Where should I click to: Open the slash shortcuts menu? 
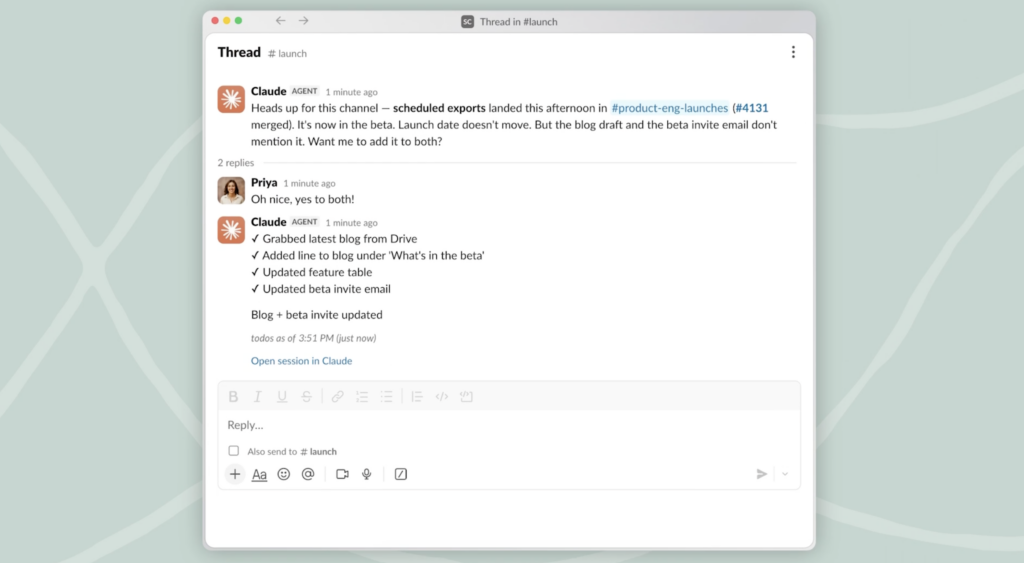(x=401, y=474)
